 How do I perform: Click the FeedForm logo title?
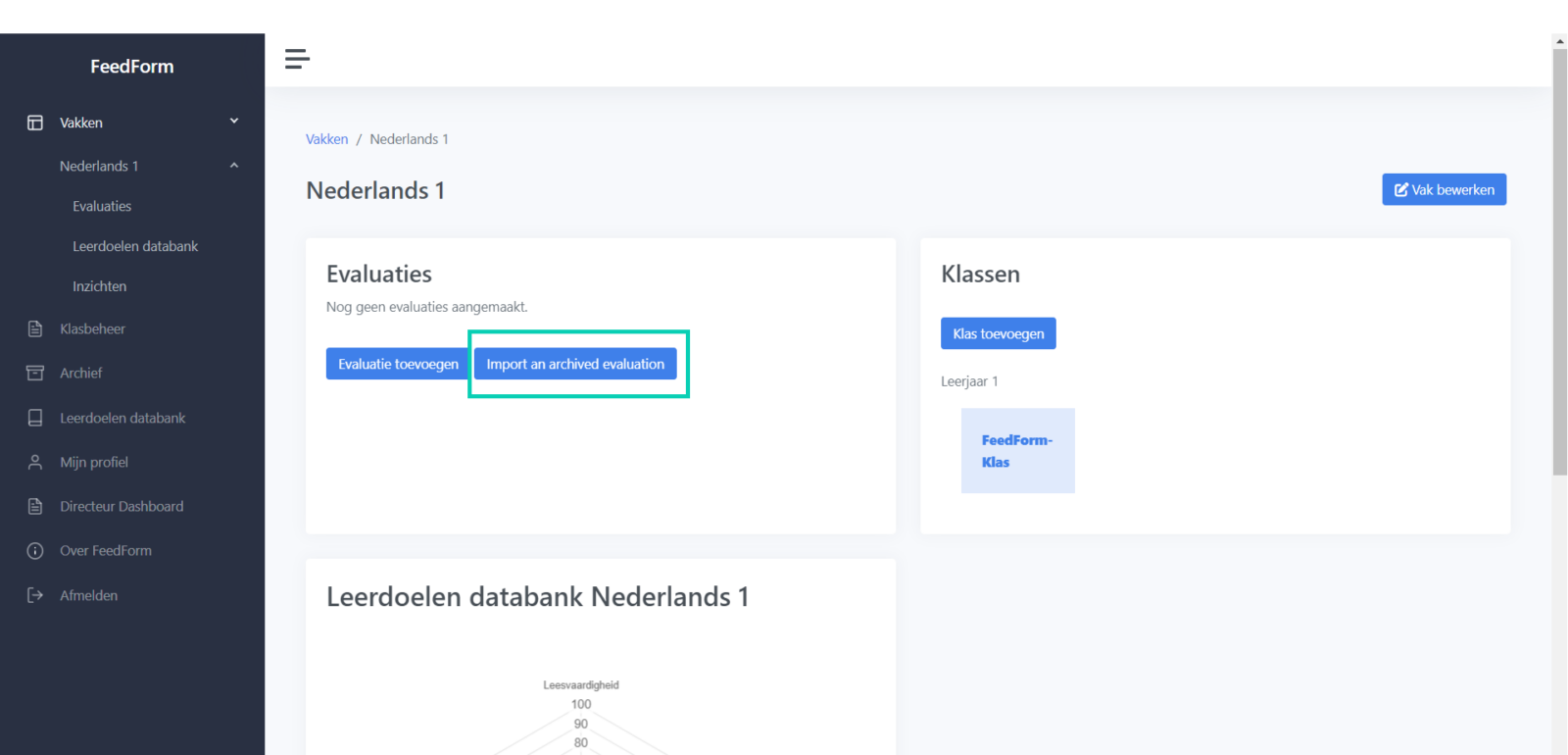(x=132, y=67)
